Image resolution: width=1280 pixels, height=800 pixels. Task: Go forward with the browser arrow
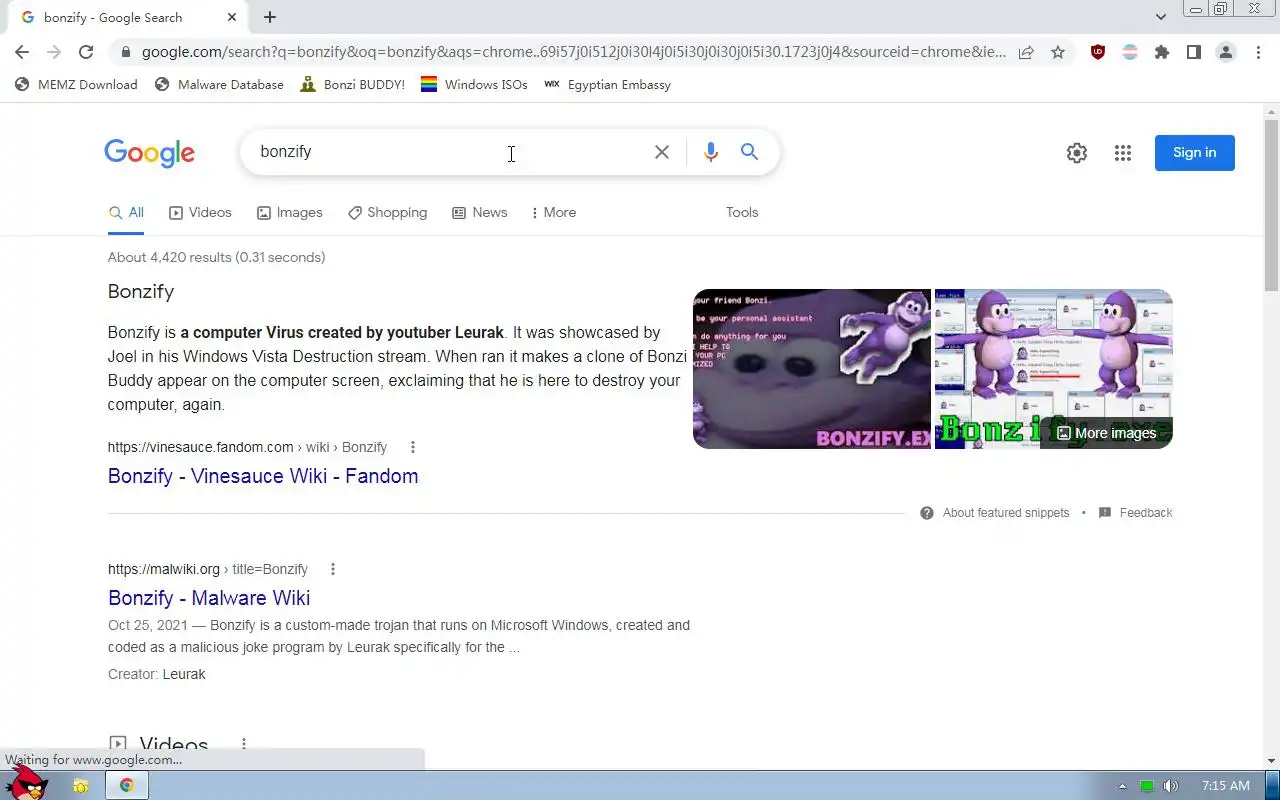pyautogui.click(x=54, y=52)
